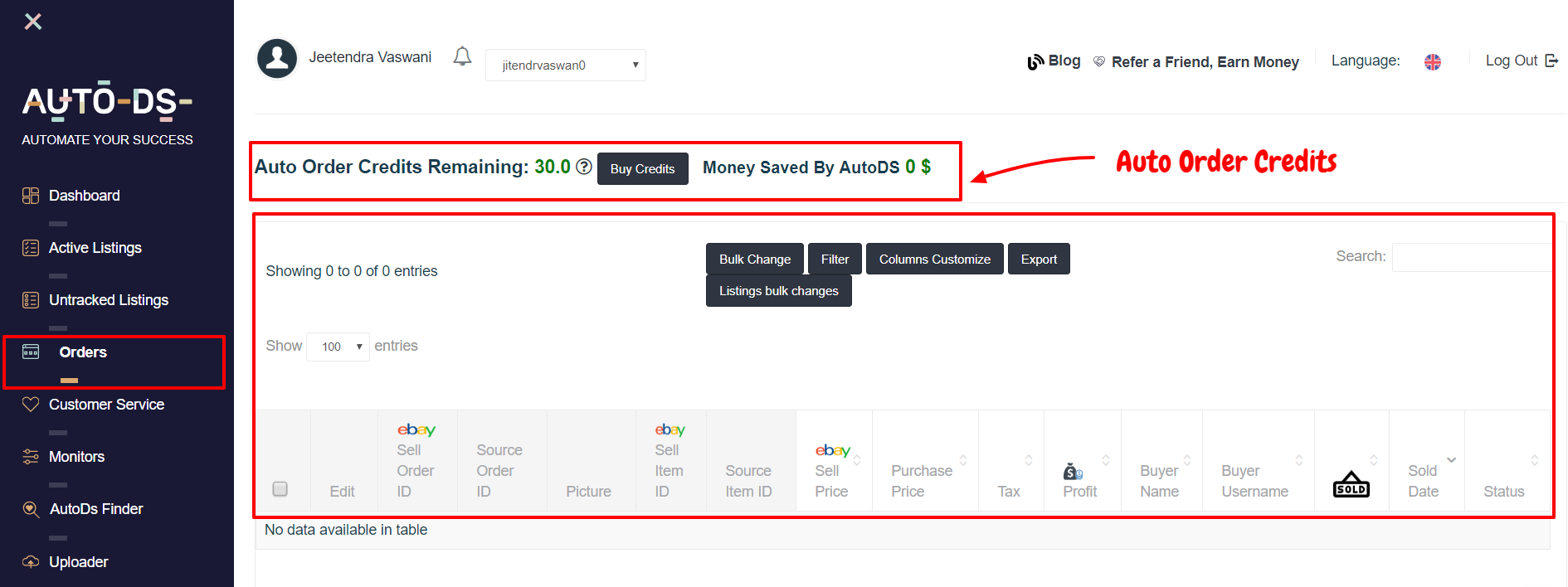The image size is (1568, 587).
Task: Click the SOLD sign column icon
Action: pos(1351,484)
